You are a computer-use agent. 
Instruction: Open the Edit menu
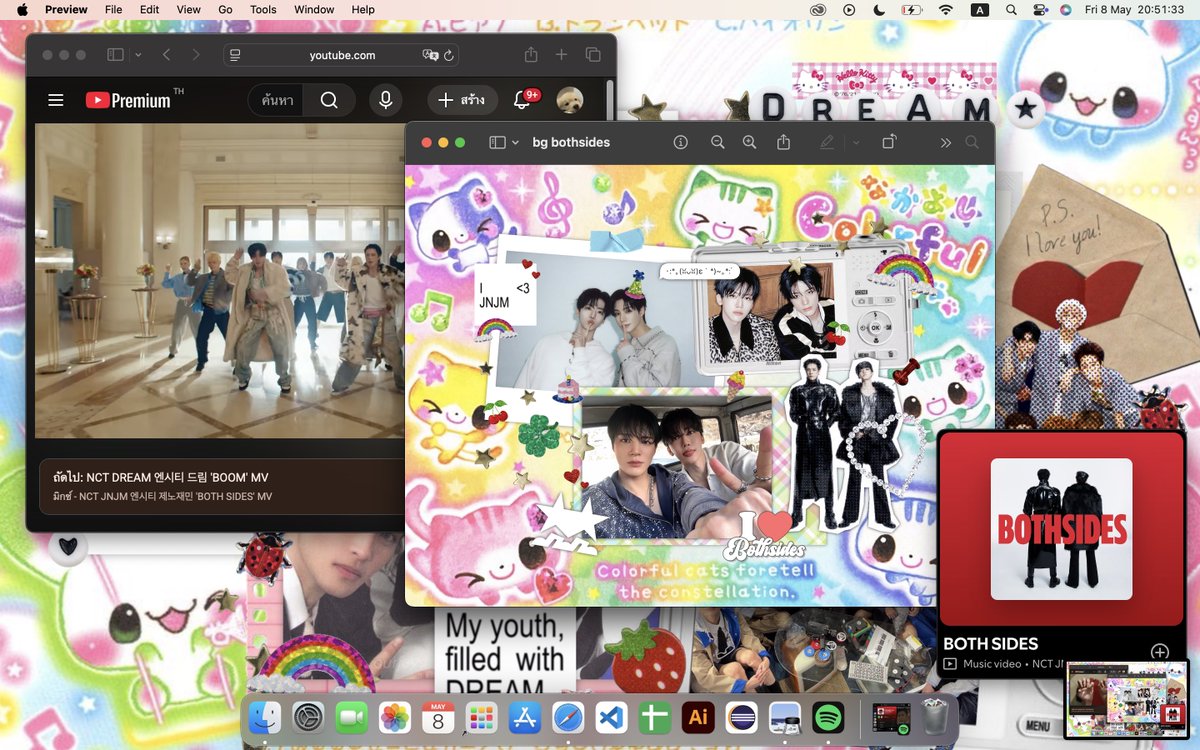point(149,9)
